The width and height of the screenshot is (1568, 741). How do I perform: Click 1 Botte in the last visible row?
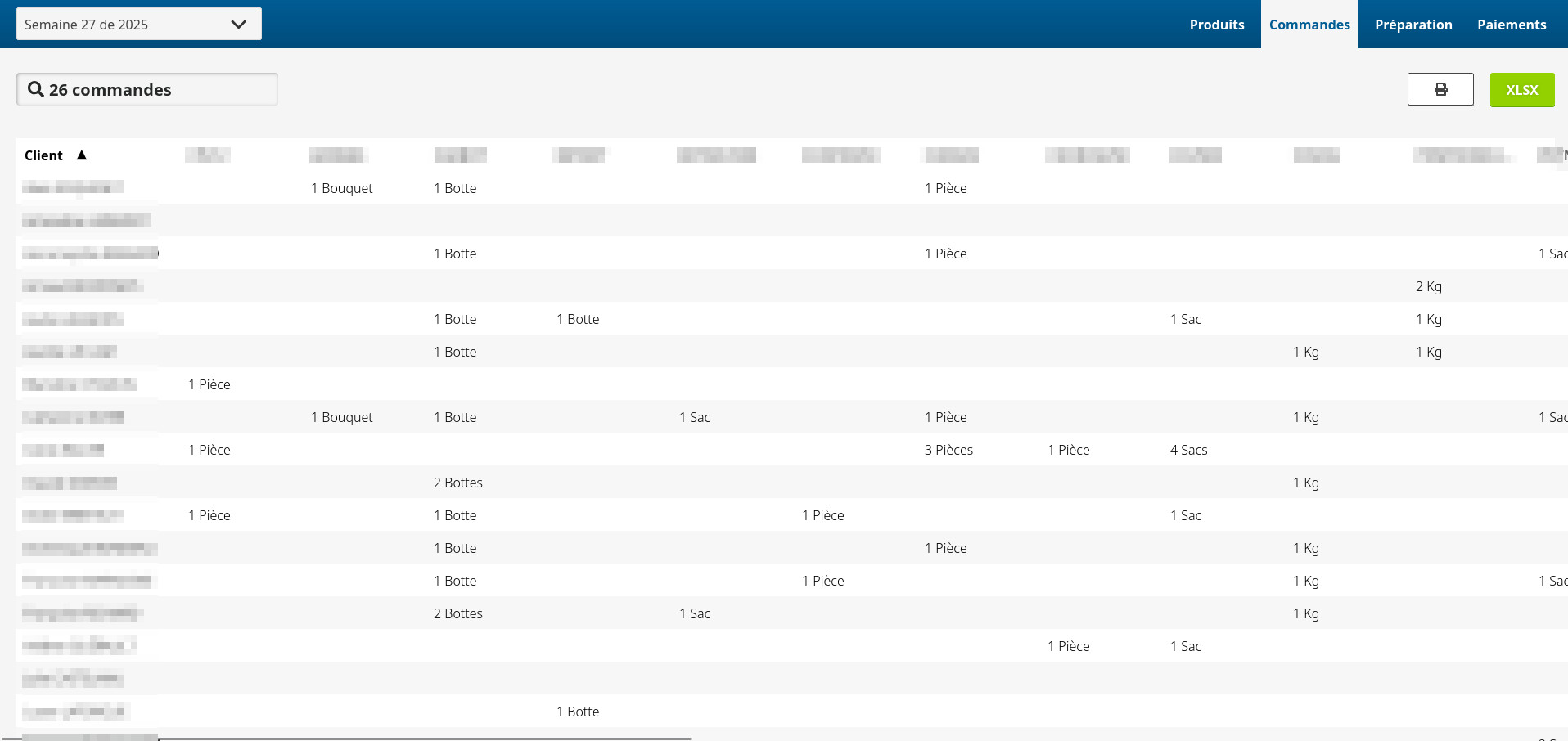click(578, 712)
